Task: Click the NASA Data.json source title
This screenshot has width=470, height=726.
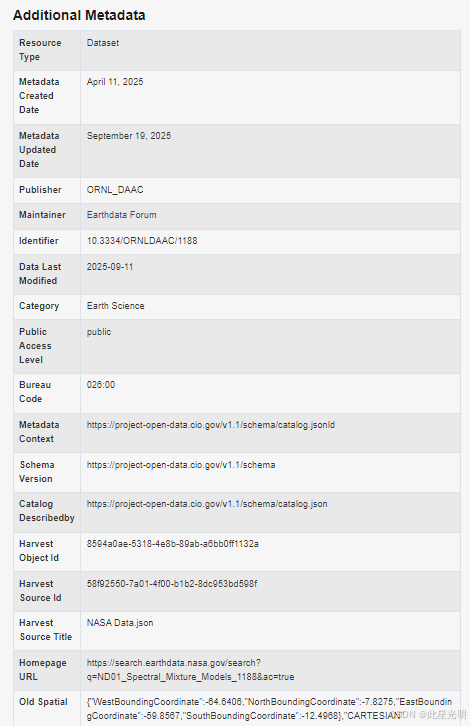Action: pos(120,623)
